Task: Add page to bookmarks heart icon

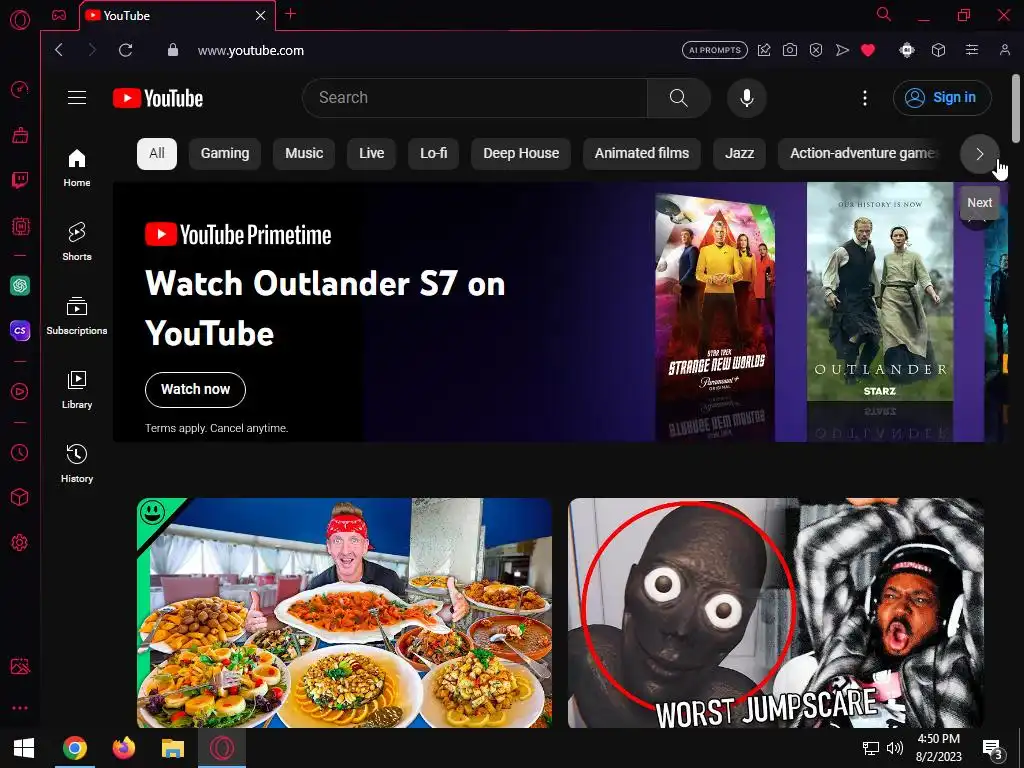Action: tap(868, 50)
